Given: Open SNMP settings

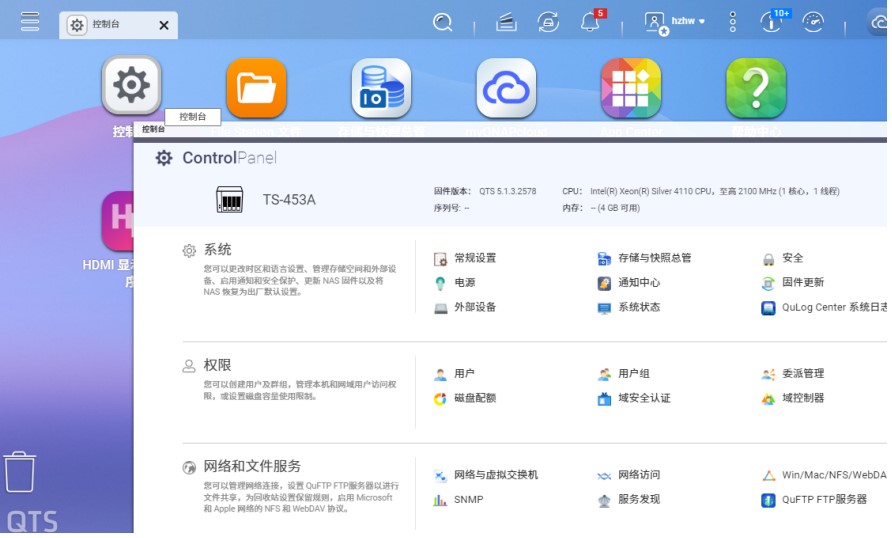Looking at the screenshot, I should point(459,500).
